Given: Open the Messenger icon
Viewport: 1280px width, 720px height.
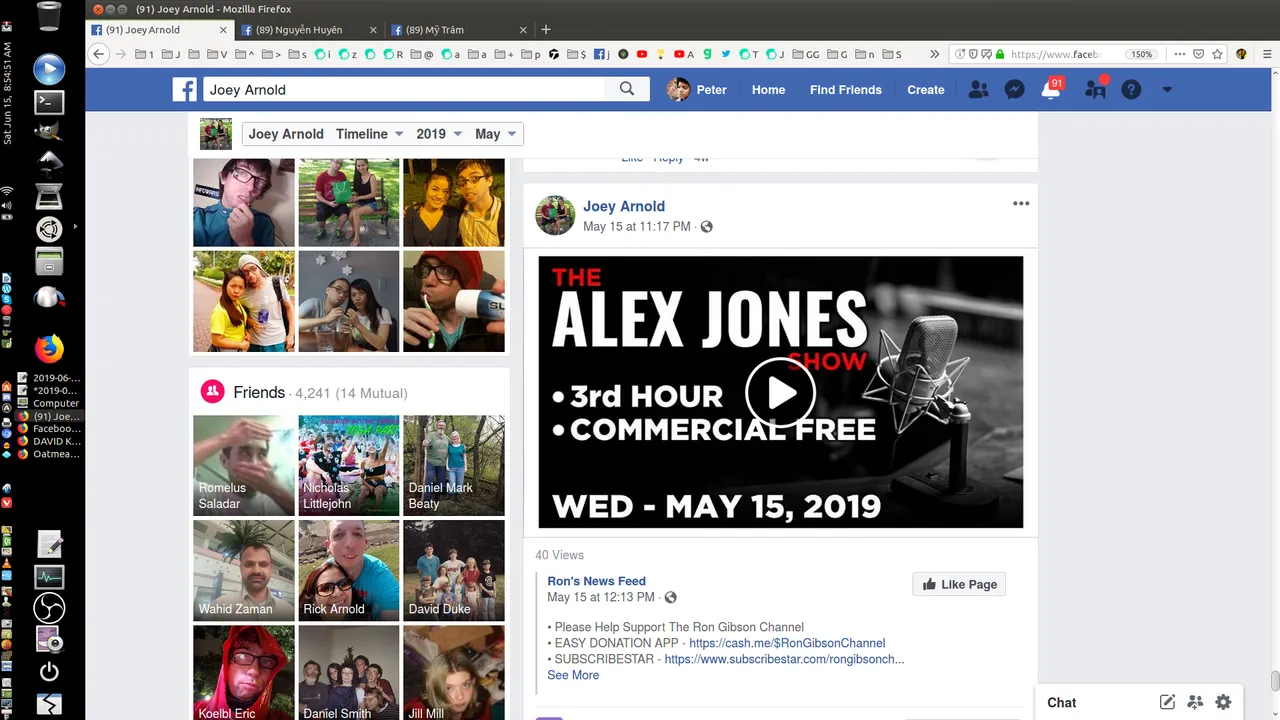Looking at the screenshot, I should click(1014, 89).
